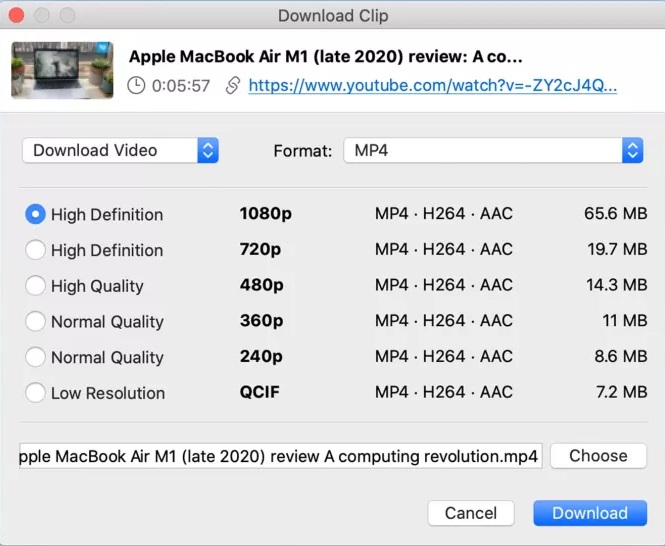Open the YouTube video URL link
This screenshot has height=546, width=665.
click(433, 86)
